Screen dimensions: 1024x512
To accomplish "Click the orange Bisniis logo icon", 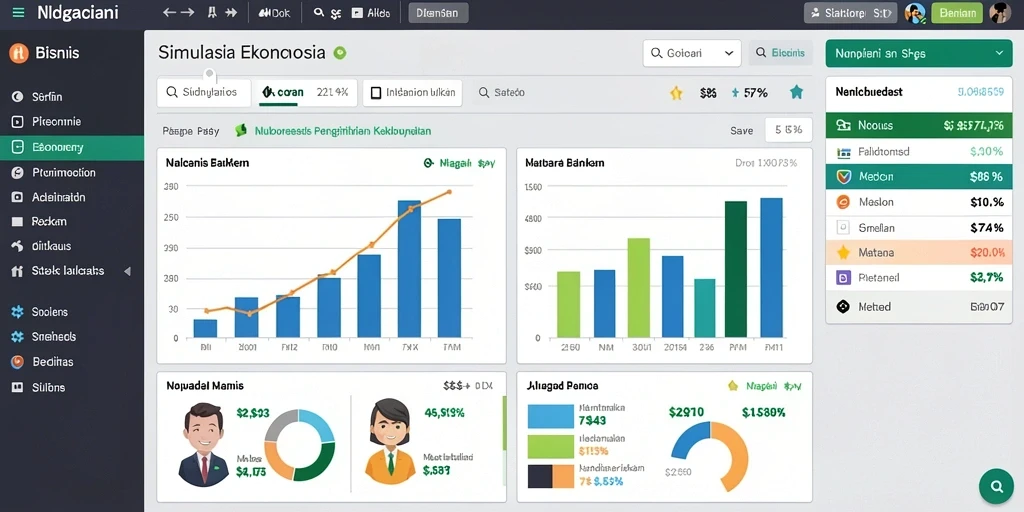I will (x=18, y=53).
